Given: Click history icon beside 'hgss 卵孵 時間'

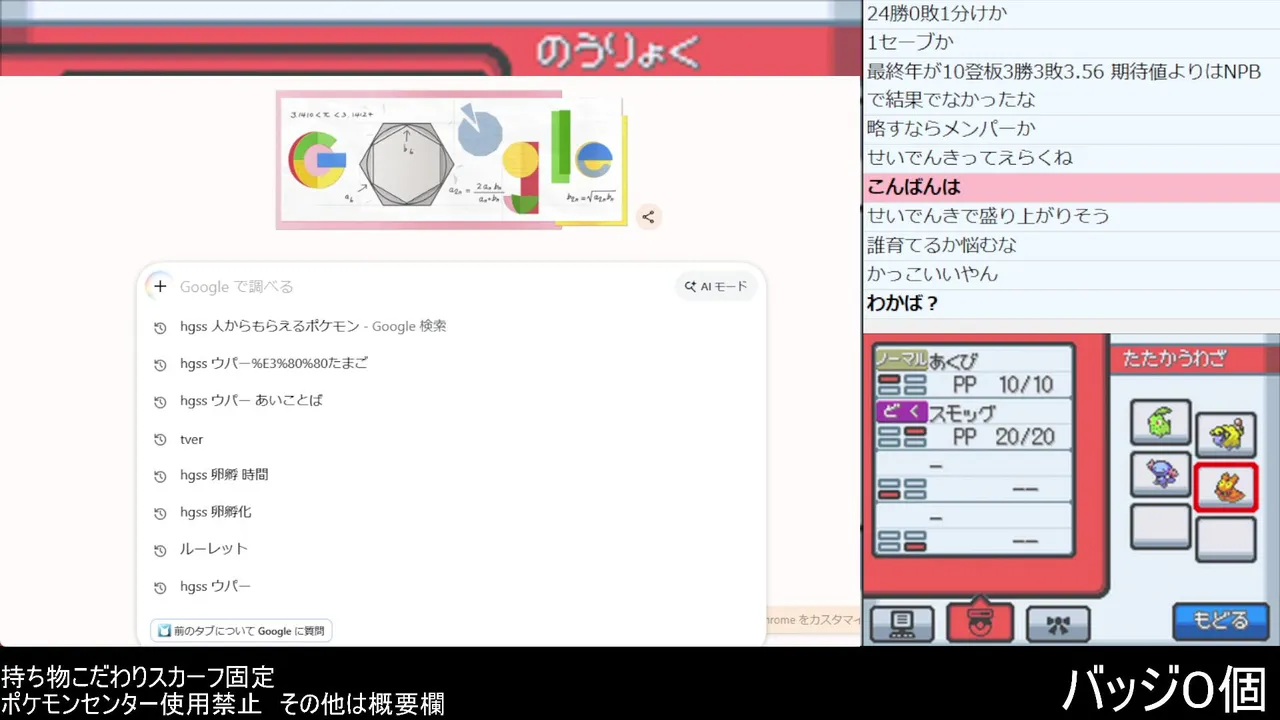Looking at the screenshot, I should (160, 476).
